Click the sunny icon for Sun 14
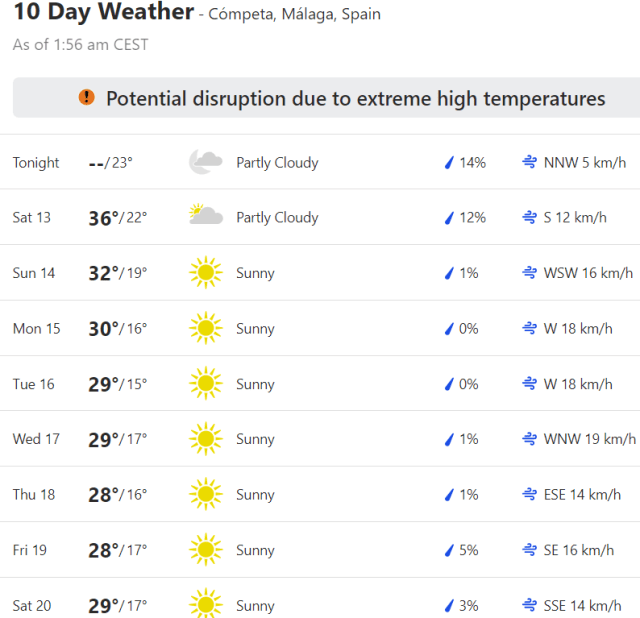Image resolution: width=640 pixels, height=618 pixels. pos(205,273)
